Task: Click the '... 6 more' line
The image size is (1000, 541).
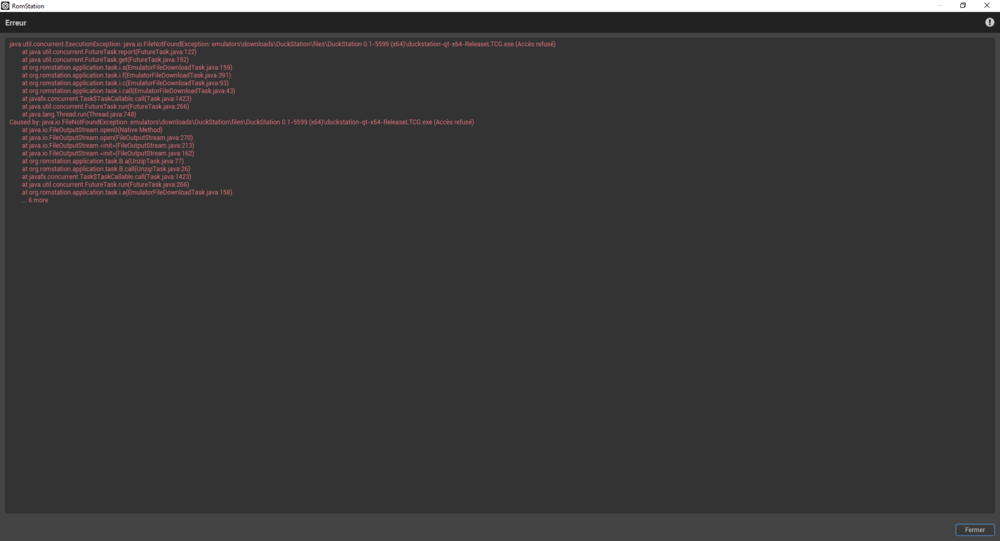Action: 38,200
